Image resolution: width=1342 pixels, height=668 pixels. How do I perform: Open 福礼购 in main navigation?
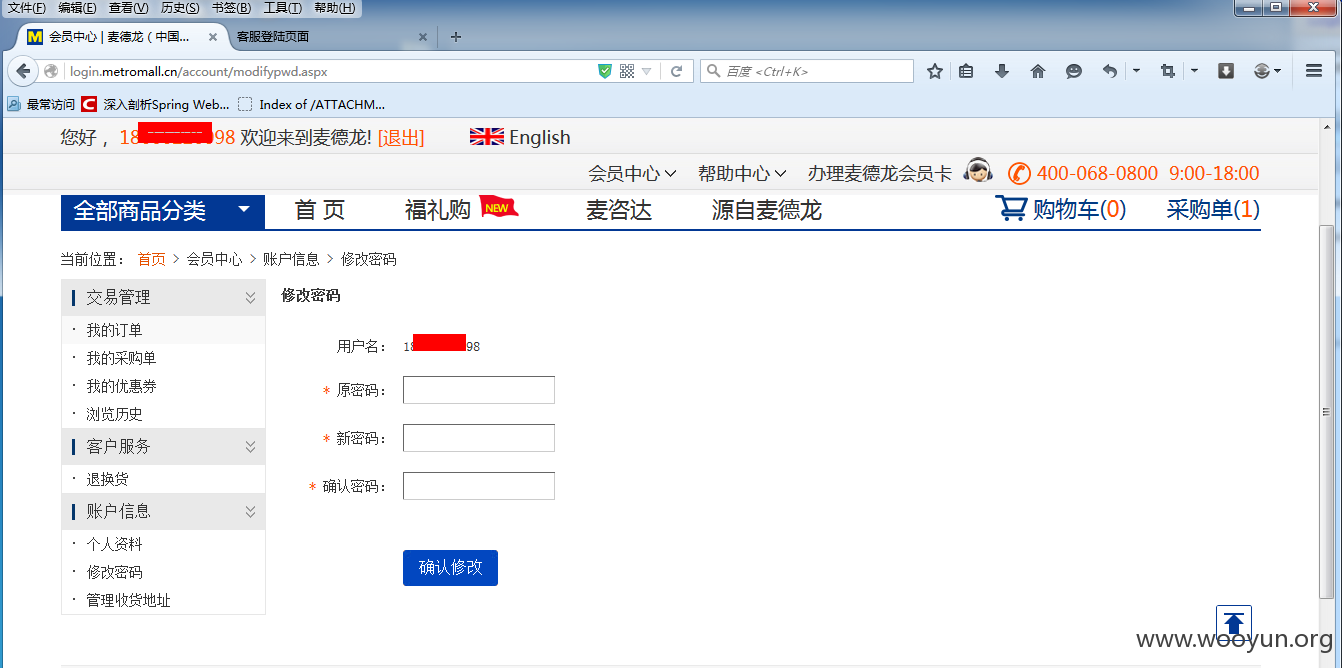[x=438, y=210]
